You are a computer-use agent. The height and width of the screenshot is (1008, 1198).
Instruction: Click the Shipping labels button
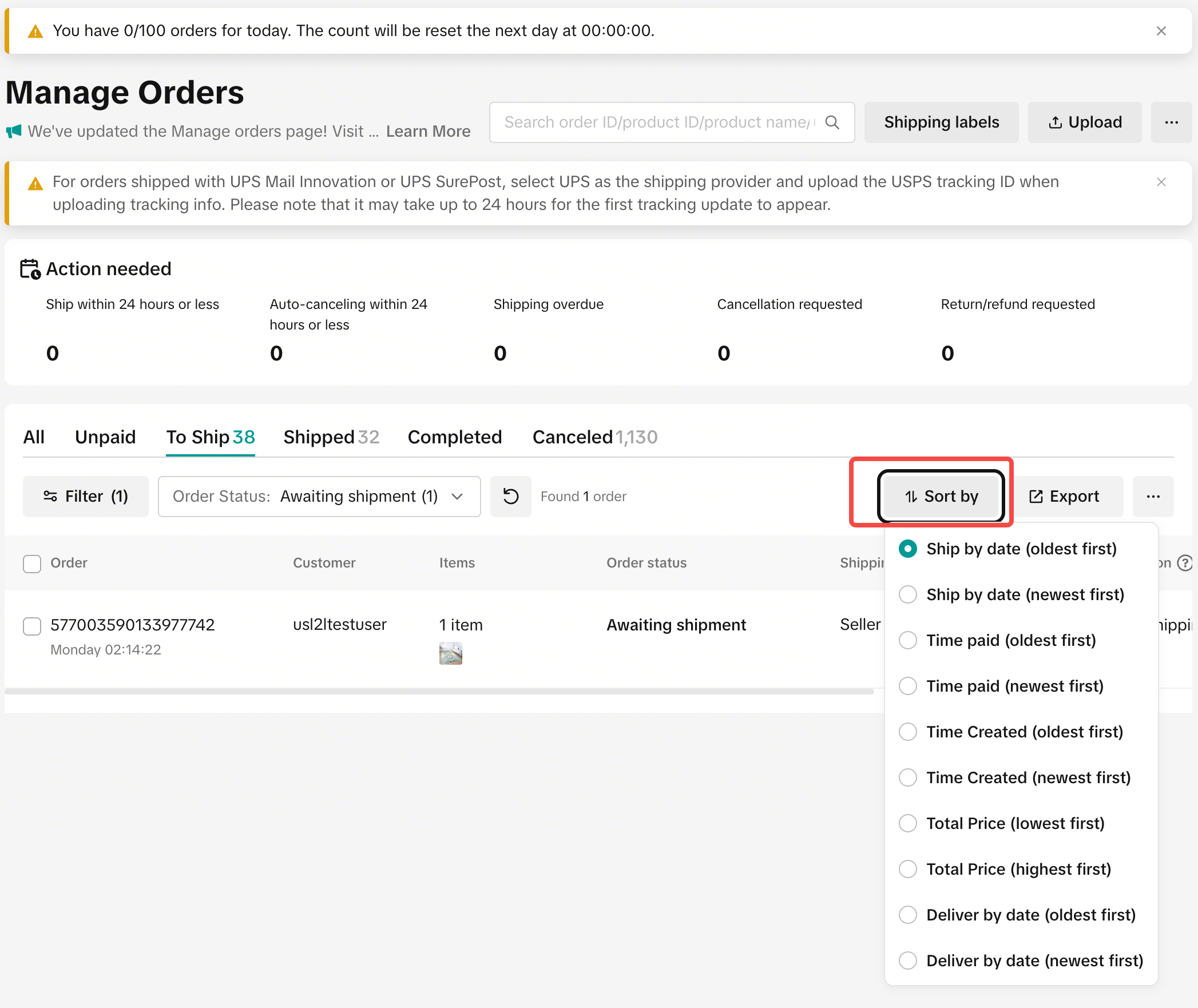point(941,122)
